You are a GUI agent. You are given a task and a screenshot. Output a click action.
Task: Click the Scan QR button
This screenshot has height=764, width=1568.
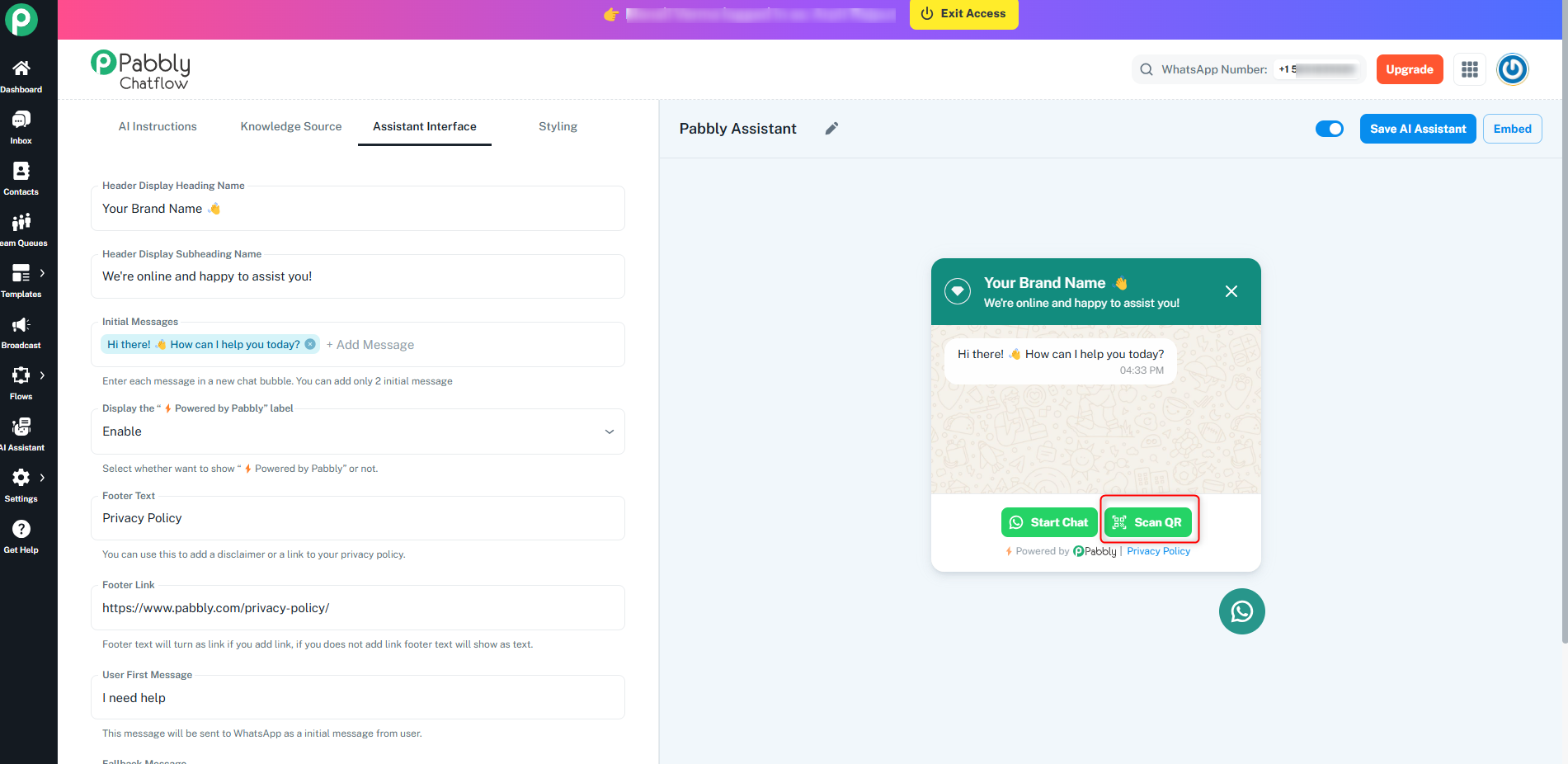[x=1148, y=522]
